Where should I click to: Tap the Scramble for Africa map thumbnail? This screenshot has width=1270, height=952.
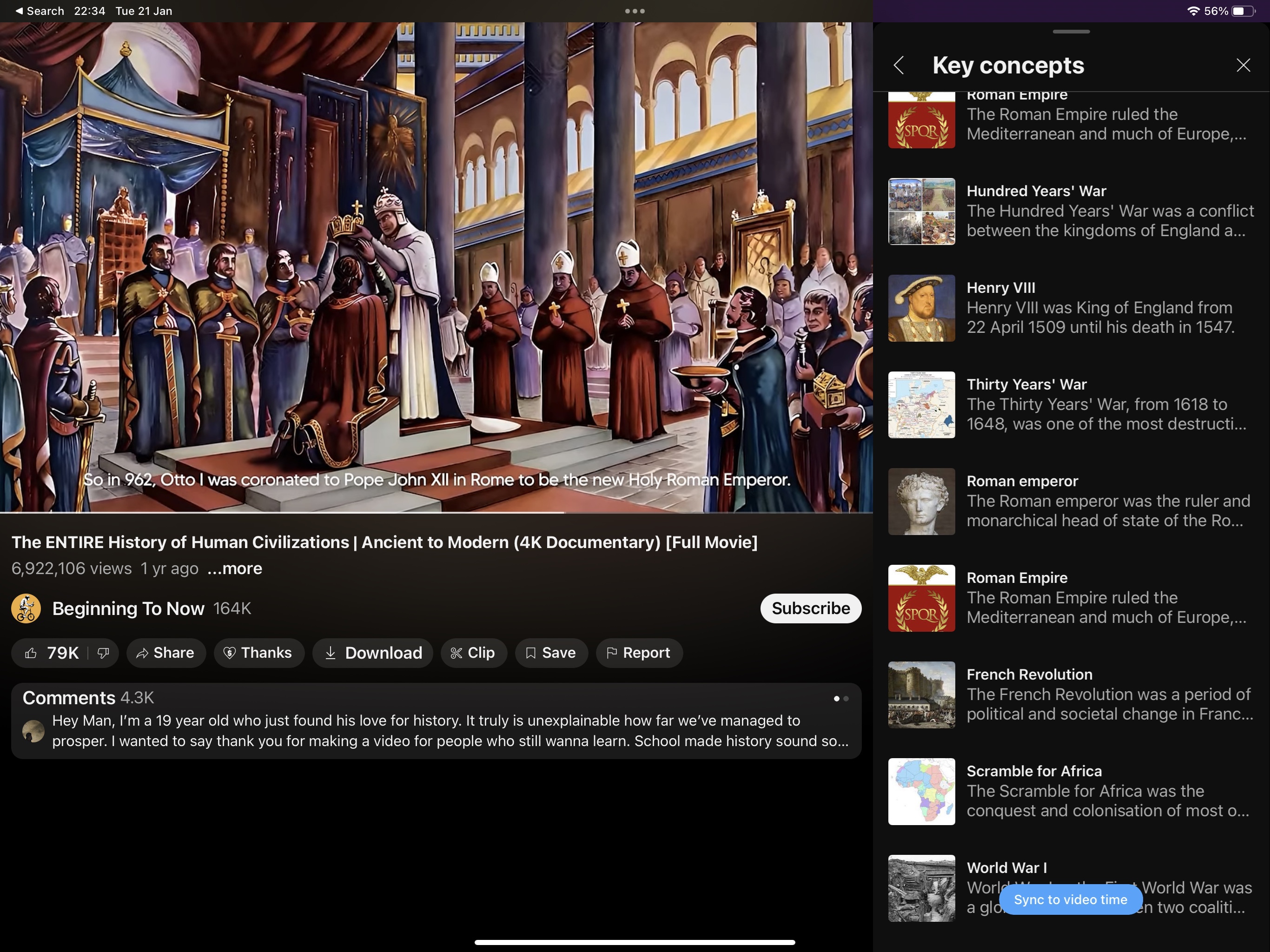point(921,791)
